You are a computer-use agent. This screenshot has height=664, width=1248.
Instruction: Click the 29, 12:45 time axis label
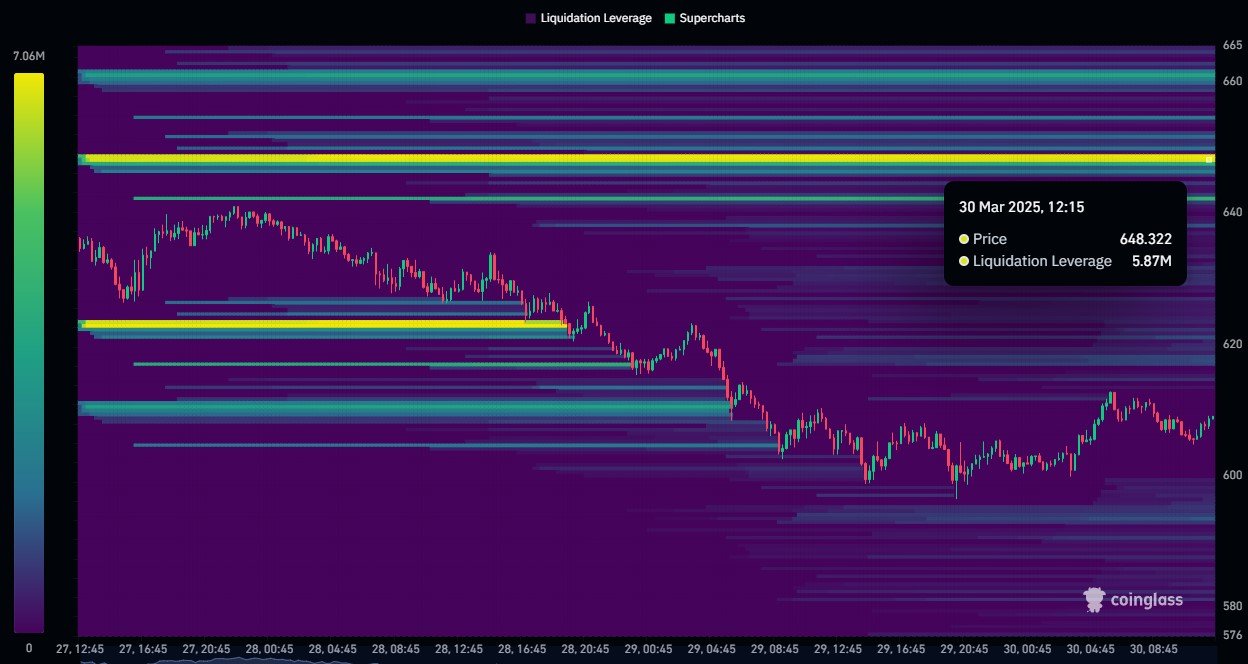[x=838, y=648]
